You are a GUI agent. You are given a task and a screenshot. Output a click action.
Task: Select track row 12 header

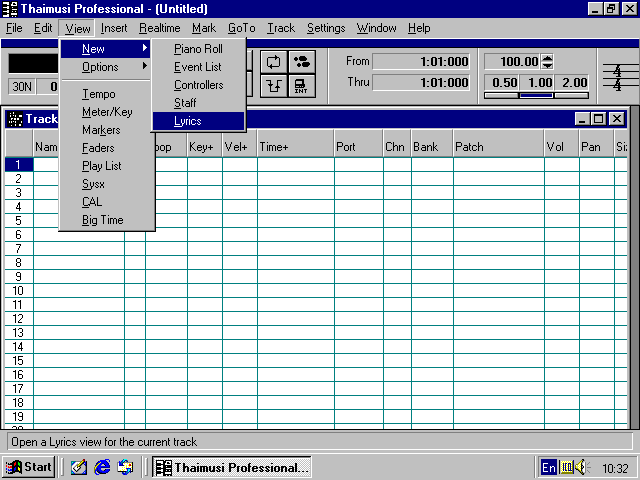pyautogui.click(x=19, y=319)
